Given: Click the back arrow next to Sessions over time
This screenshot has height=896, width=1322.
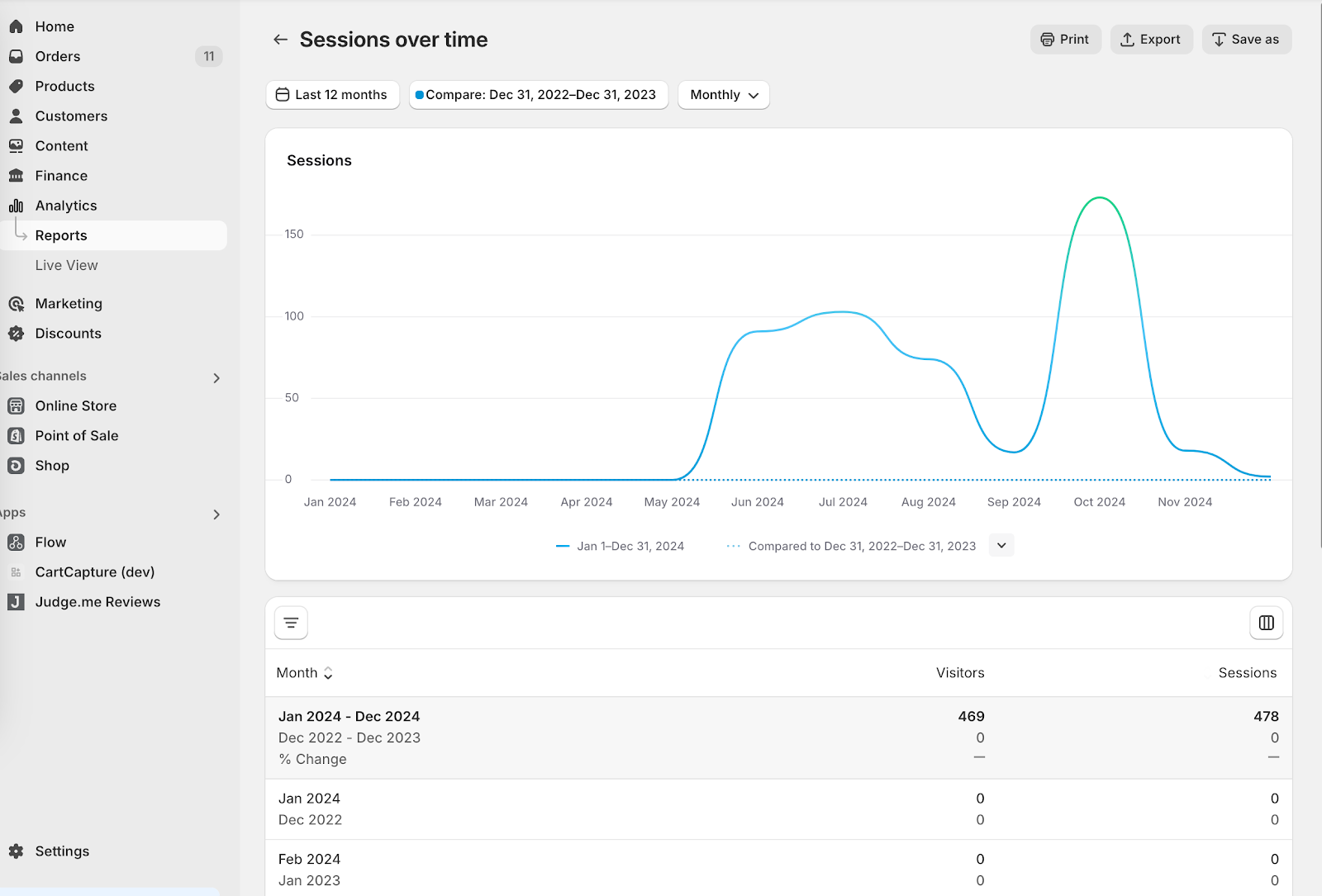Looking at the screenshot, I should tap(280, 39).
